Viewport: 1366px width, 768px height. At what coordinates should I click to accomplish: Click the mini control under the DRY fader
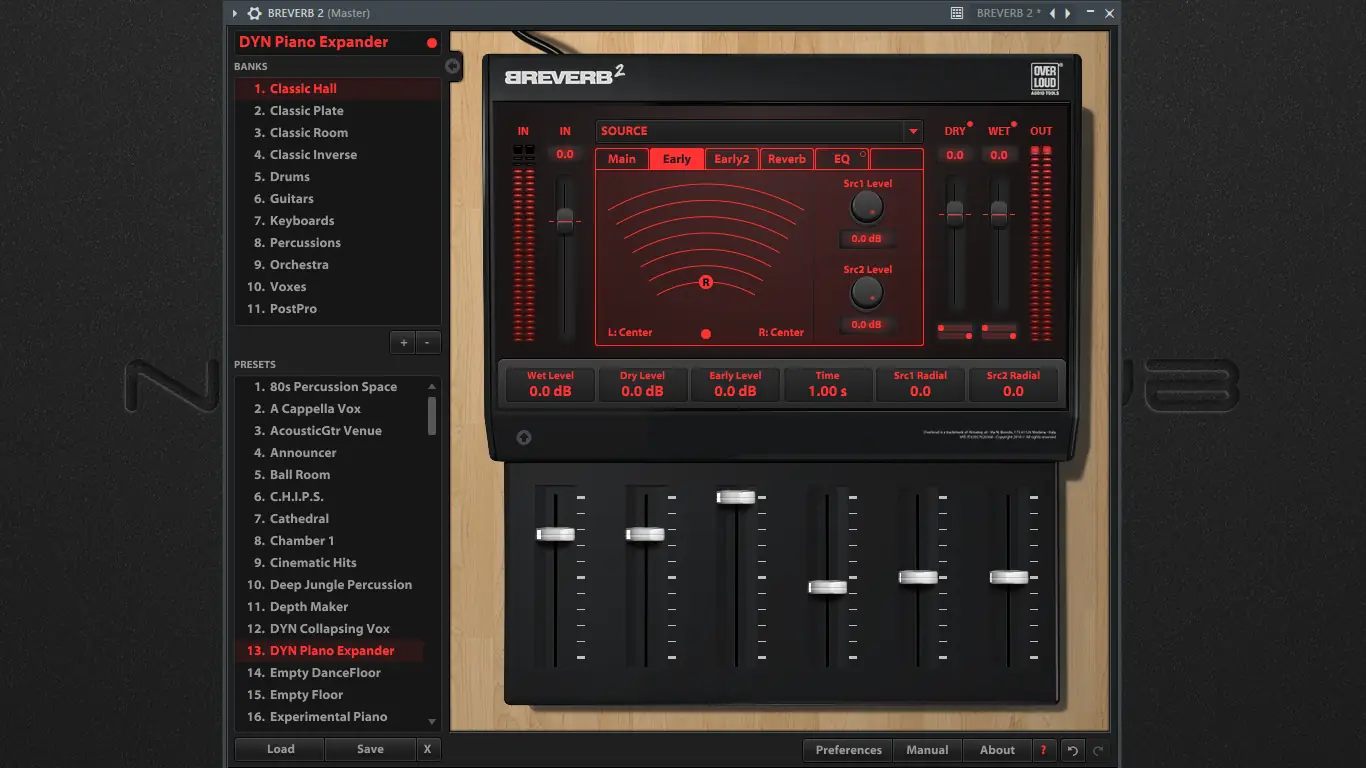click(x=955, y=331)
